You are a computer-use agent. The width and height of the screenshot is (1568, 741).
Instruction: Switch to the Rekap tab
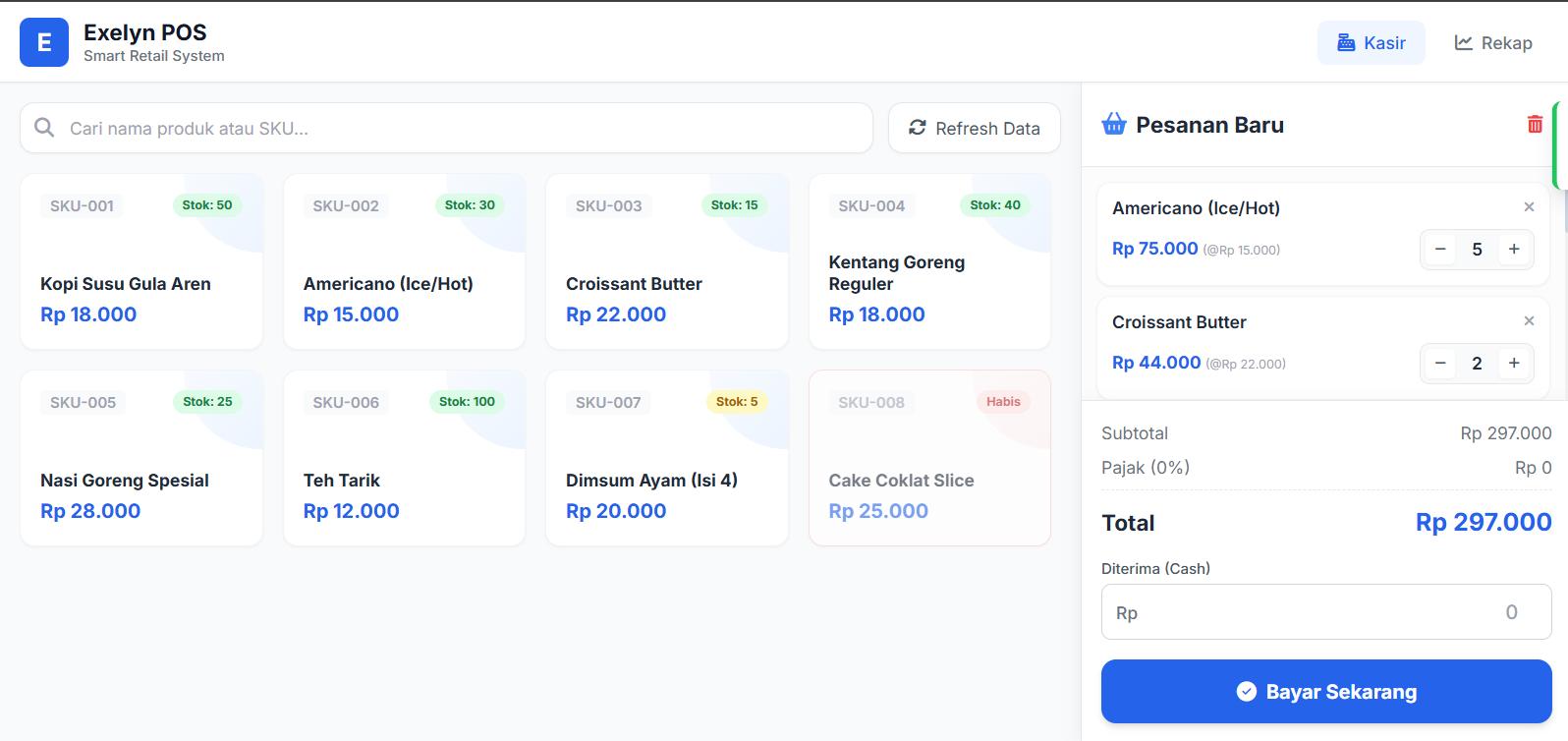(1493, 43)
